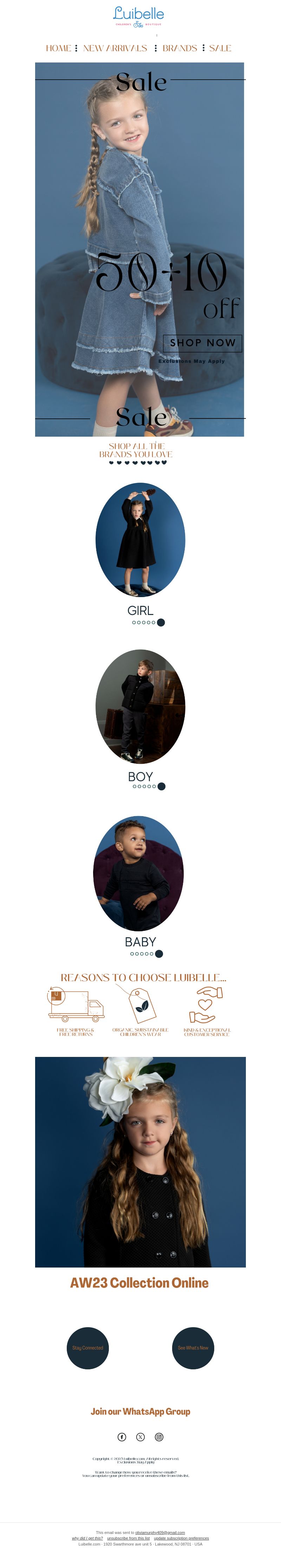Open the Instagram icon
The width and height of the screenshot is (281, 1568).
[x=159, y=1436]
